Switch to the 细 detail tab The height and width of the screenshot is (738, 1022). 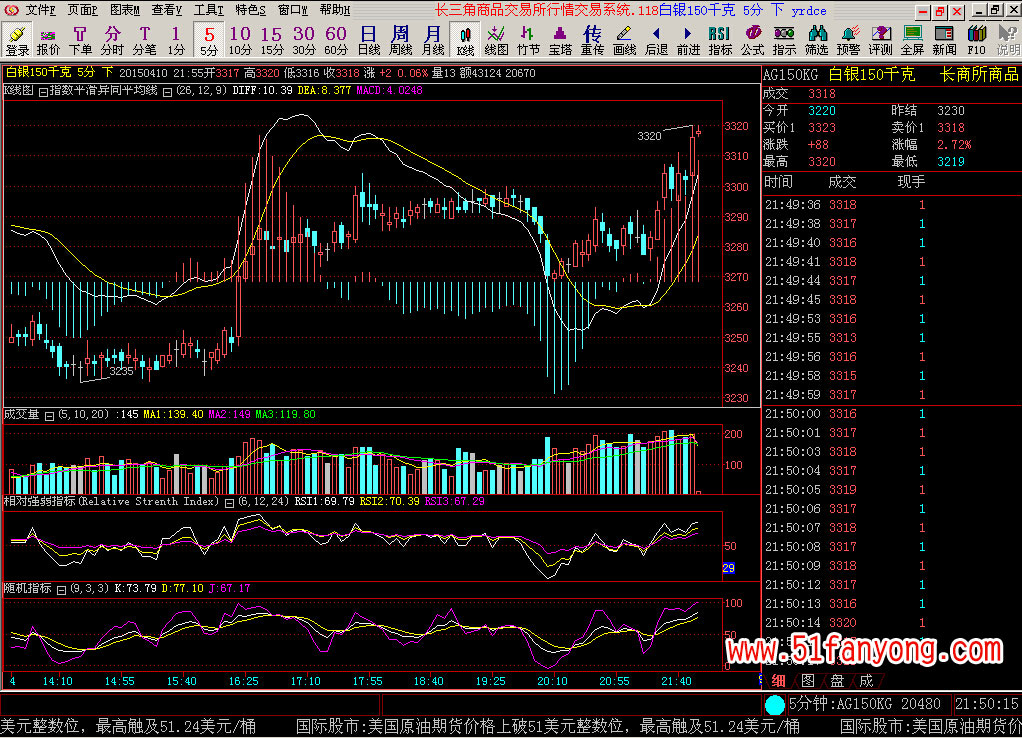[779, 680]
